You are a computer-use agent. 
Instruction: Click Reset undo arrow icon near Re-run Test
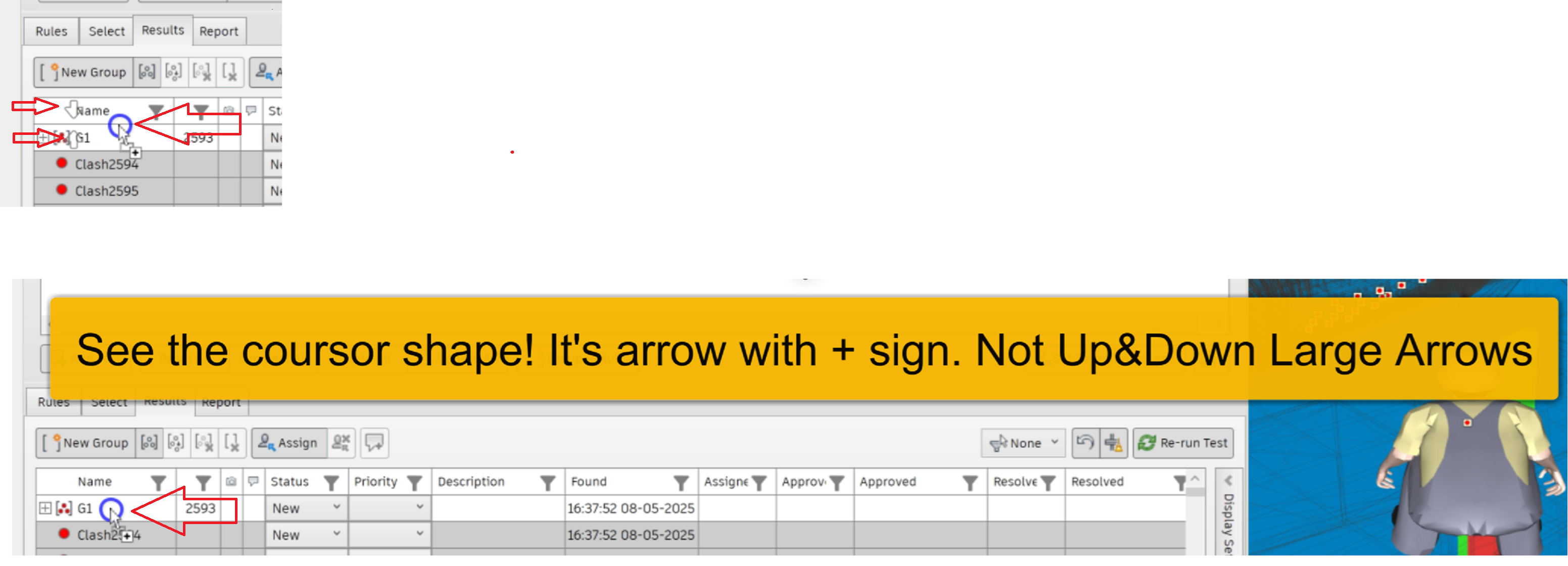[1085, 443]
